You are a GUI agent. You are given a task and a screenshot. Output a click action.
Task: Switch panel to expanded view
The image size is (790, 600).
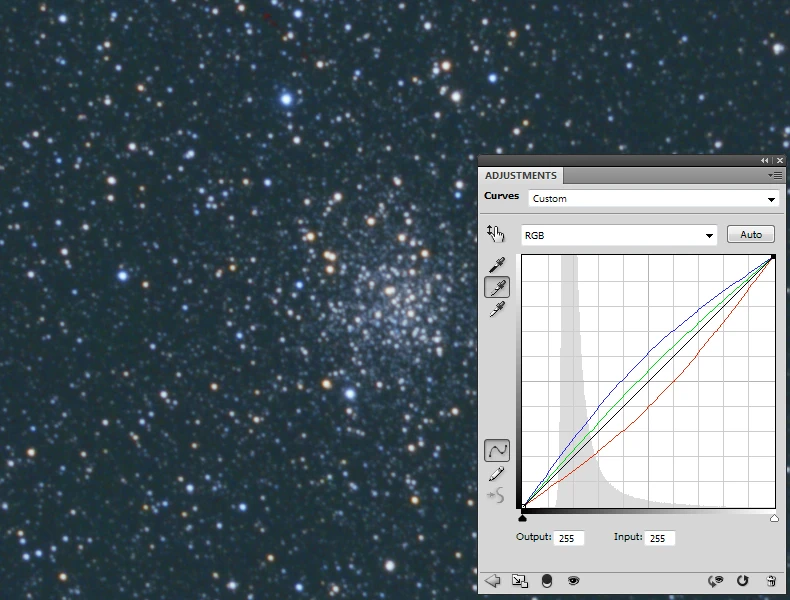[519, 580]
